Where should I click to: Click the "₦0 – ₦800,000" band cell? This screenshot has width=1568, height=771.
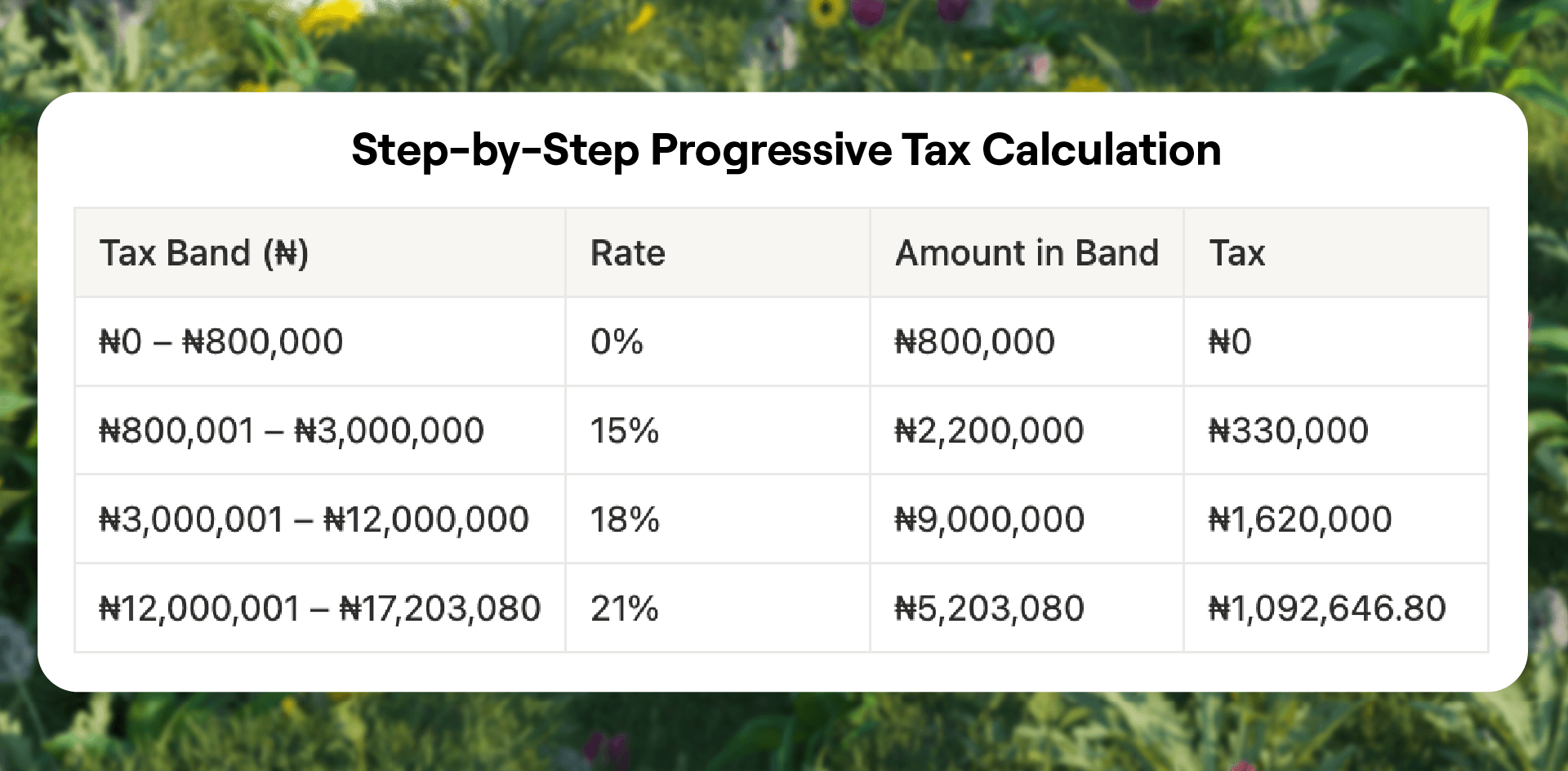[220, 341]
